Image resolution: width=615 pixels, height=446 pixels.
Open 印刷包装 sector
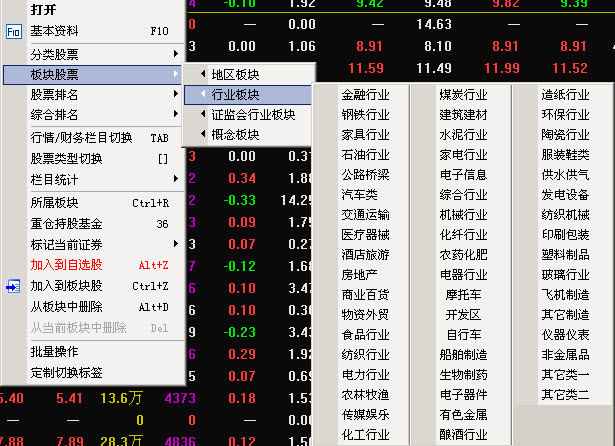pos(565,235)
